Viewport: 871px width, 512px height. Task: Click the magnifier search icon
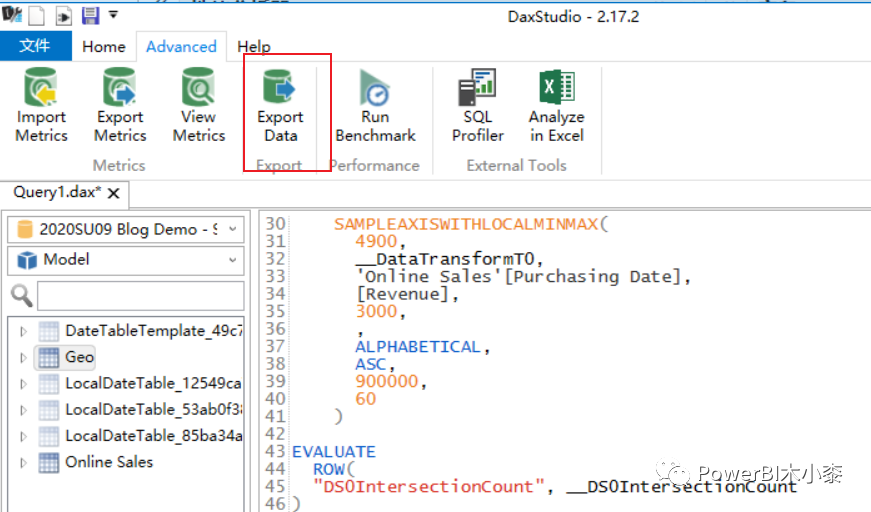click(x=22, y=295)
